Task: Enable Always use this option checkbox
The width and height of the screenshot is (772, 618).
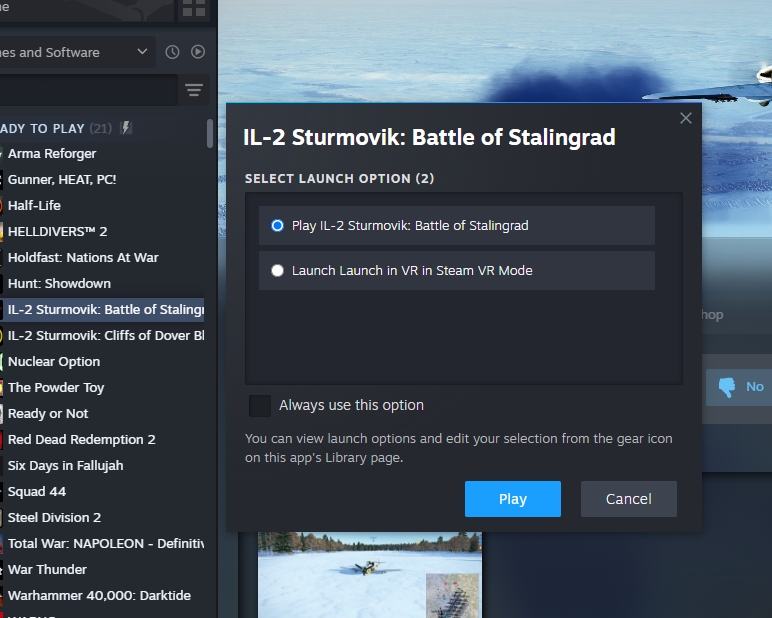Action: 260,406
